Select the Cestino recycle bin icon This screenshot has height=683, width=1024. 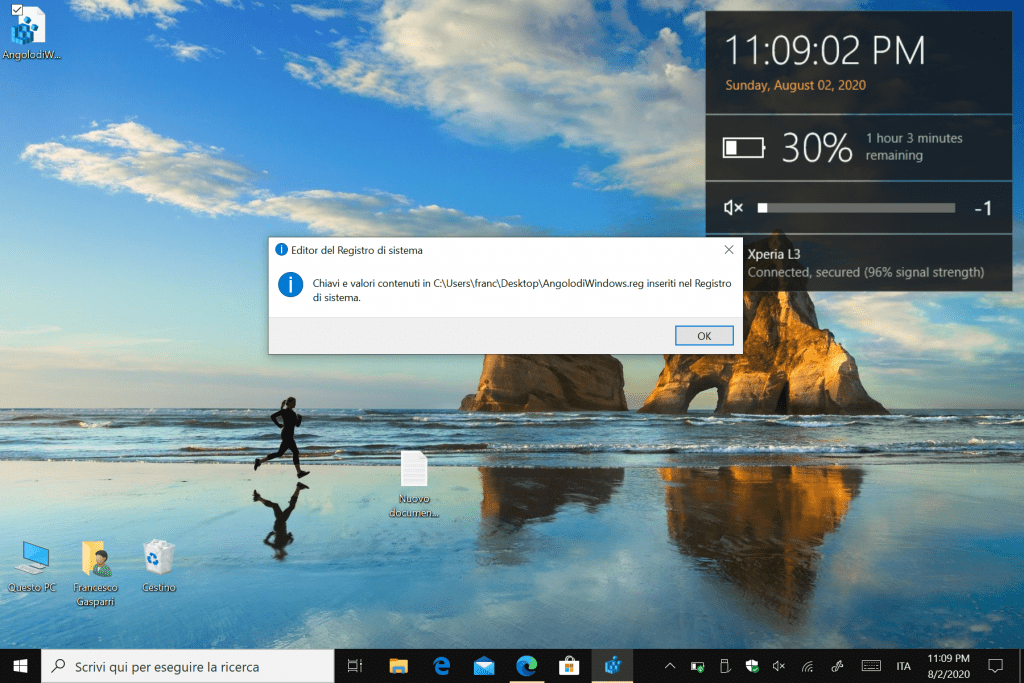(x=159, y=558)
